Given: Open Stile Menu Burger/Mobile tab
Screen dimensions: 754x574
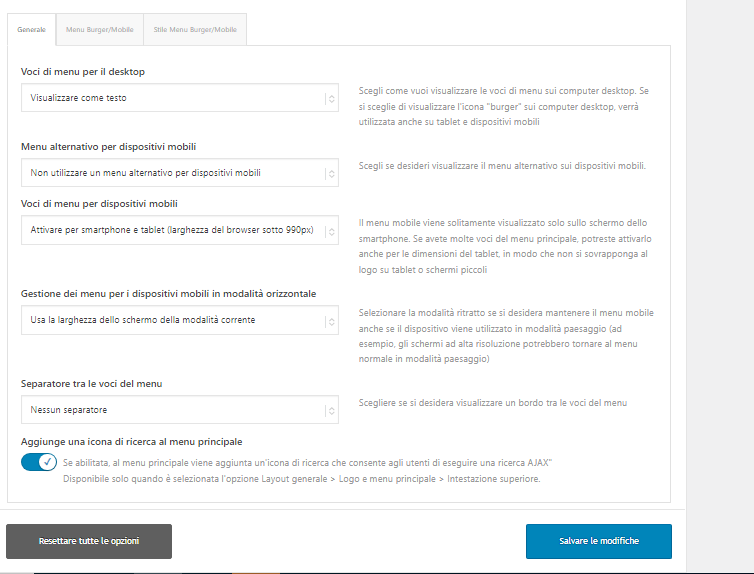Looking at the screenshot, I should pyautogui.click(x=195, y=29).
